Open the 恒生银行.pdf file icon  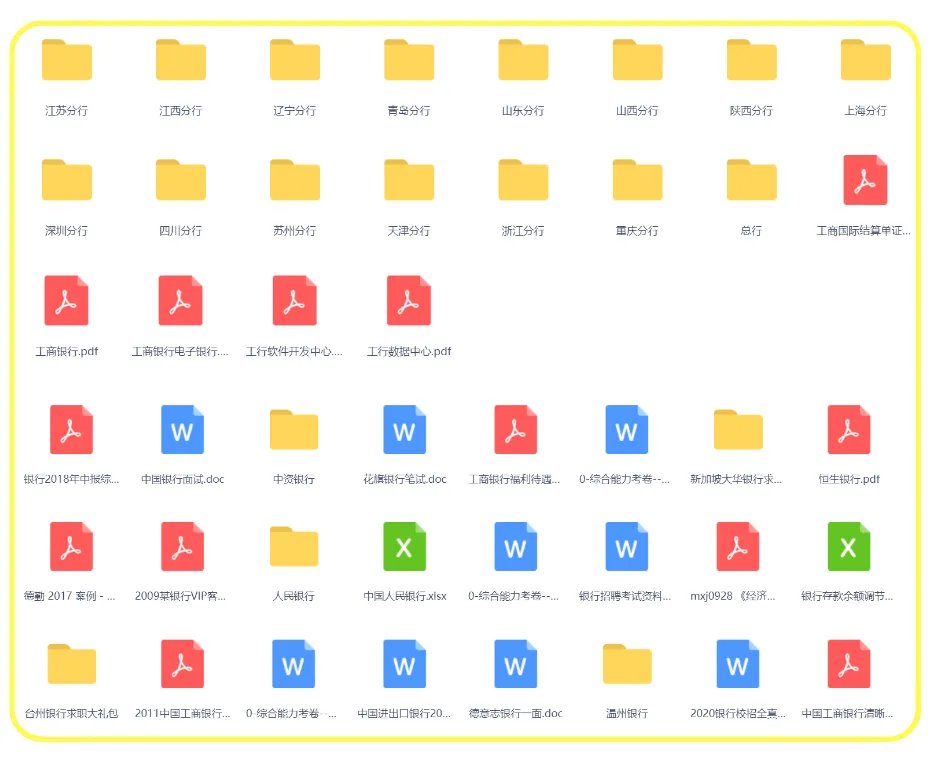[x=849, y=430]
